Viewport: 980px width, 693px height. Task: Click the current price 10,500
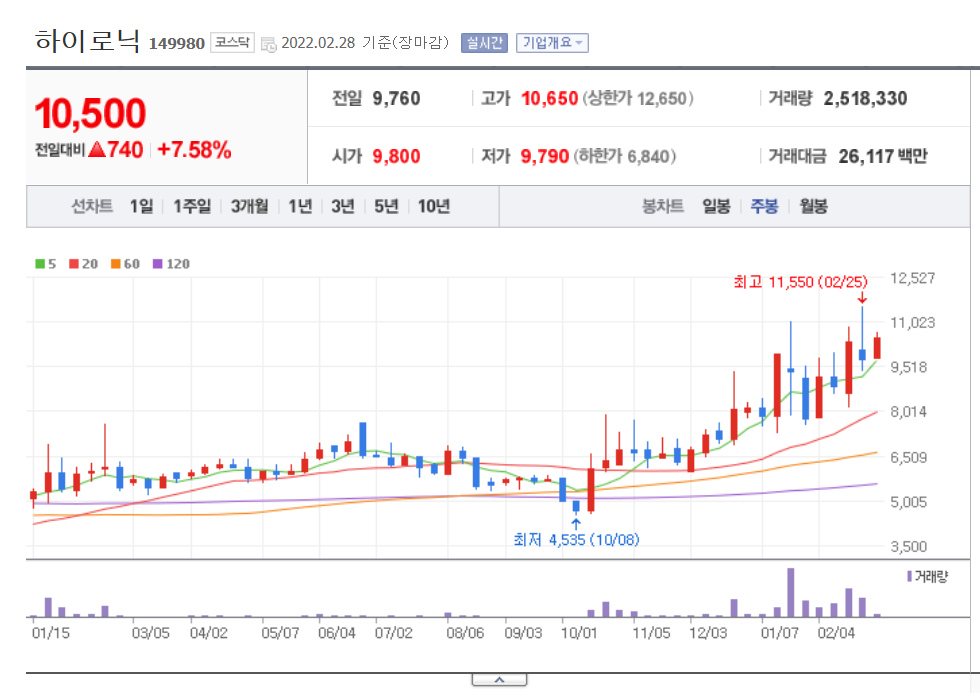tap(90, 113)
